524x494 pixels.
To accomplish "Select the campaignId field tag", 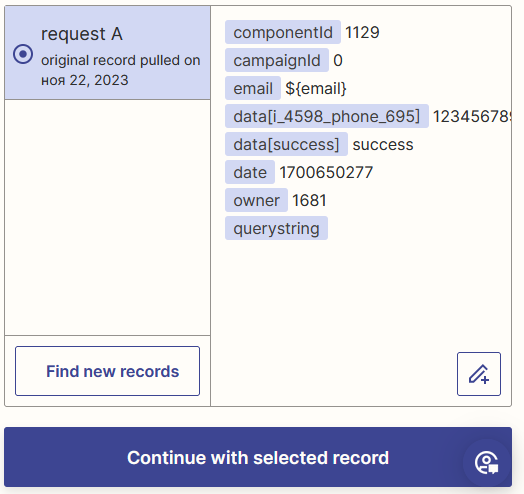I will click(x=277, y=60).
